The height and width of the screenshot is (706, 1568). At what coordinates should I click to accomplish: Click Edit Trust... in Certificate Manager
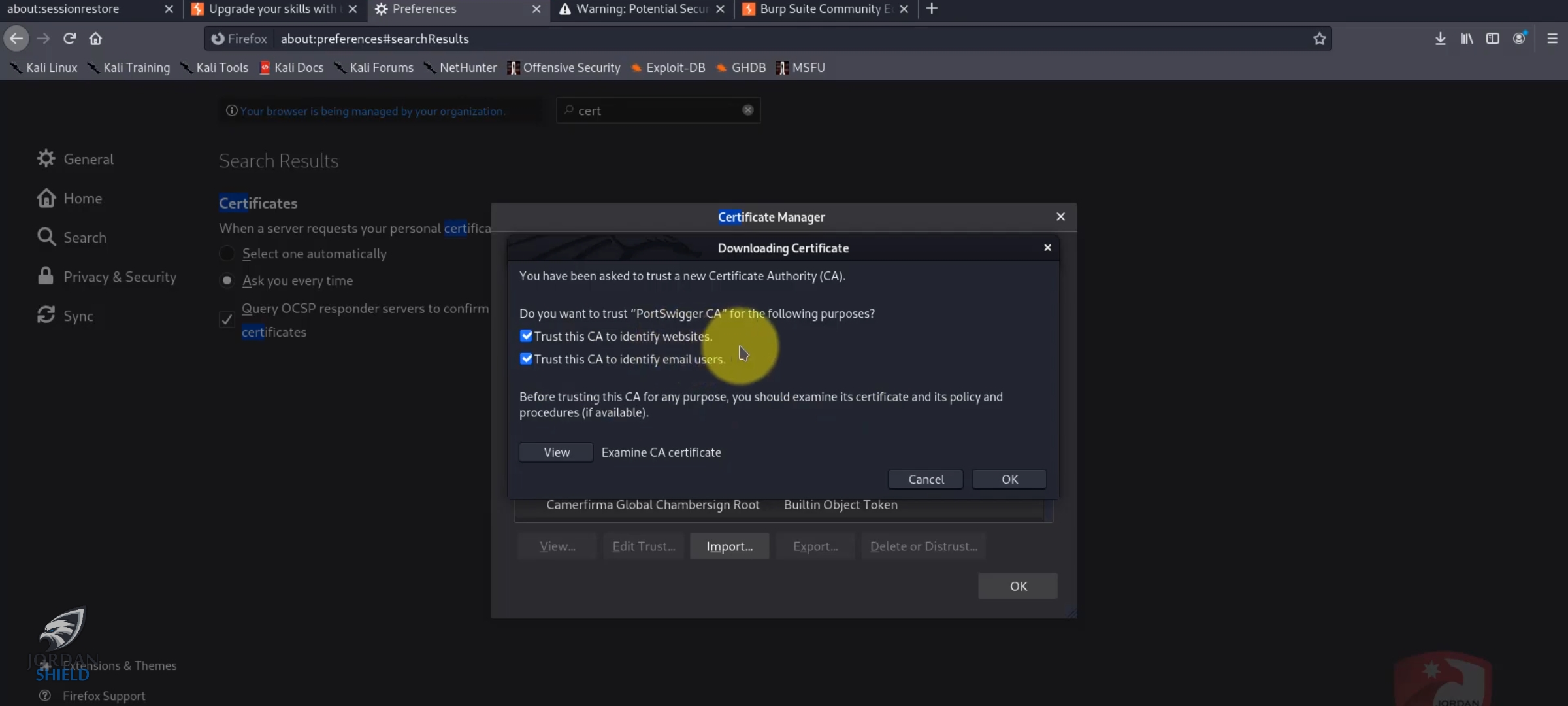coord(644,546)
